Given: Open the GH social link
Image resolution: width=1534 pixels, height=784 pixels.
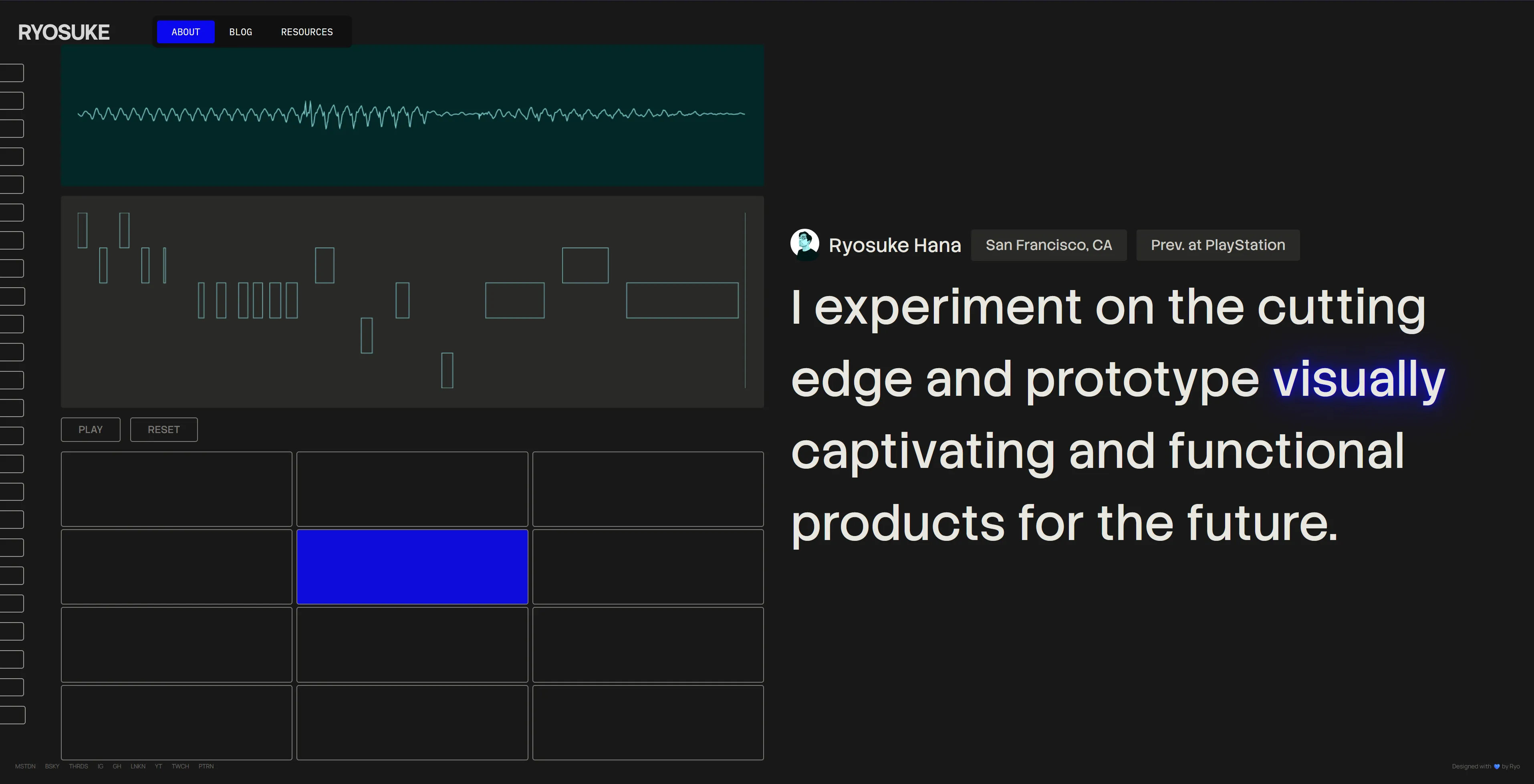Looking at the screenshot, I should point(117,767).
